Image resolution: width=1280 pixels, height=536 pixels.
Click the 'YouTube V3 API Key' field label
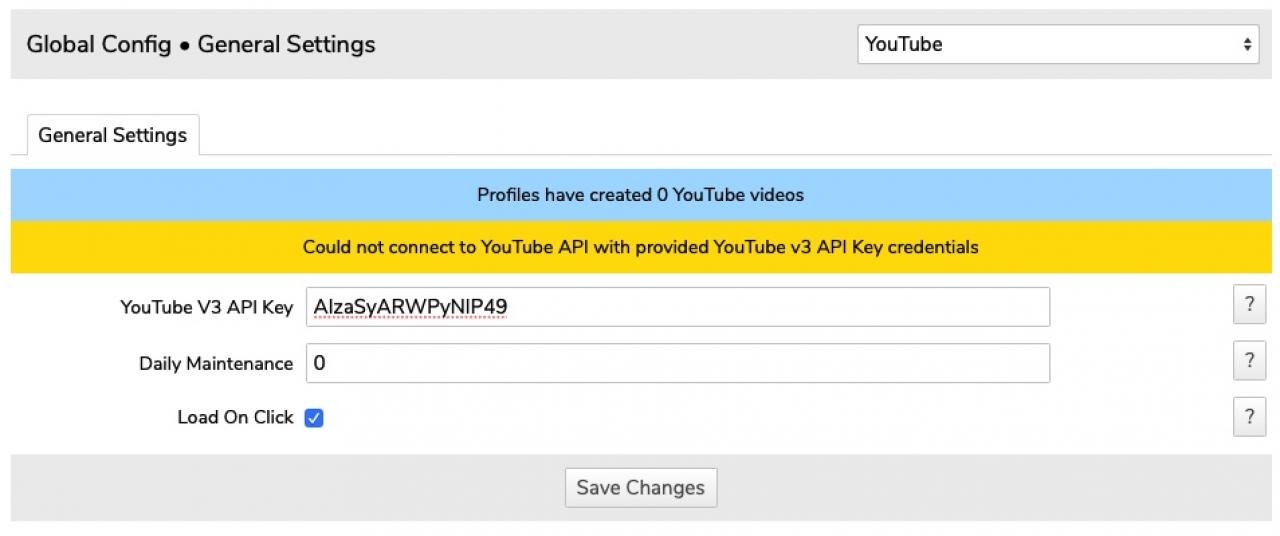pyautogui.click(x=206, y=307)
